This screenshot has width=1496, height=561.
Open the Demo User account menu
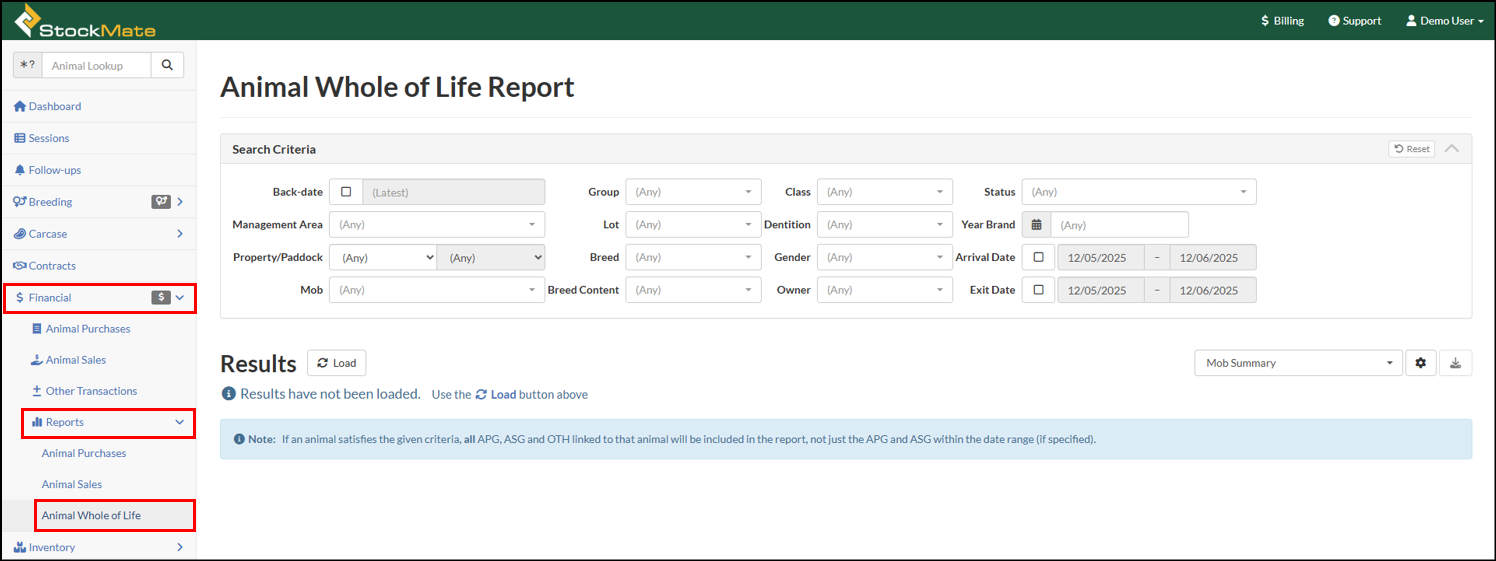[1444, 20]
